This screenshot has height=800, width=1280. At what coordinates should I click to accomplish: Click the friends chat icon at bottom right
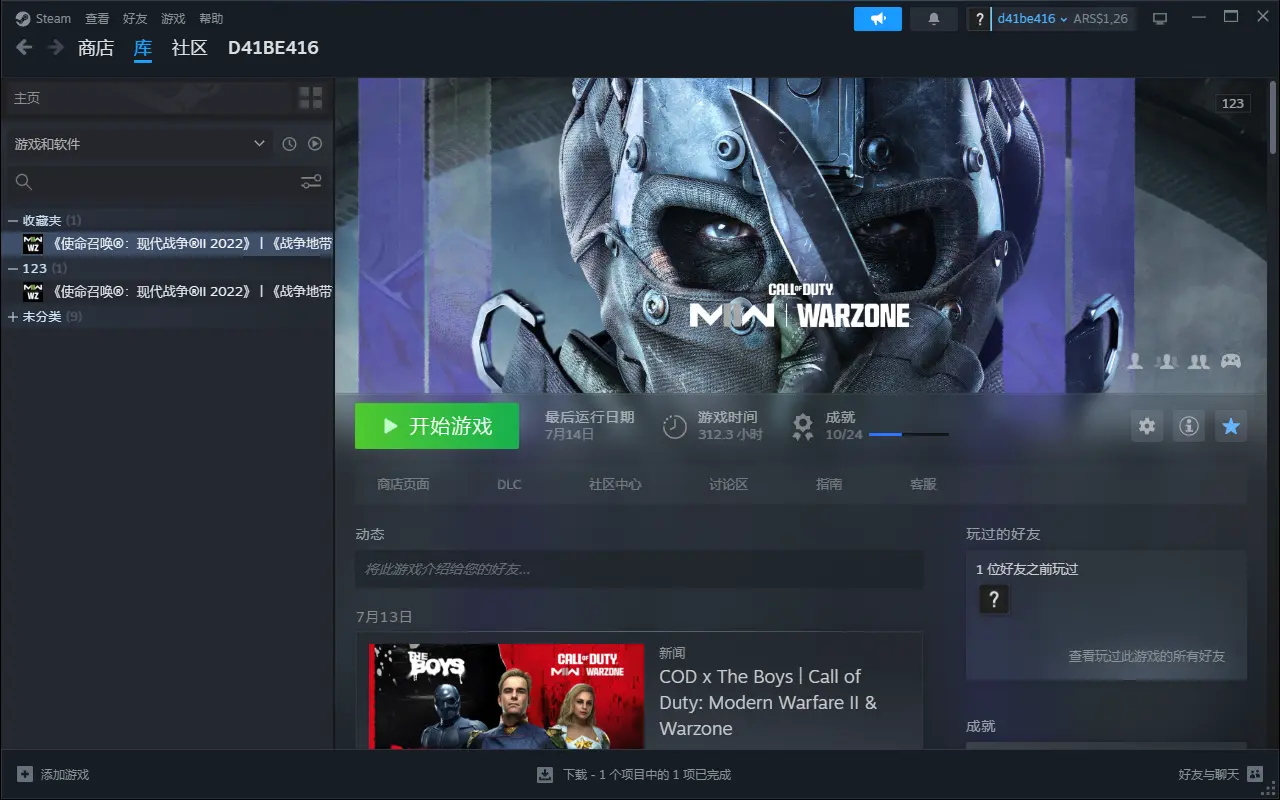pyautogui.click(x=1255, y=774)
